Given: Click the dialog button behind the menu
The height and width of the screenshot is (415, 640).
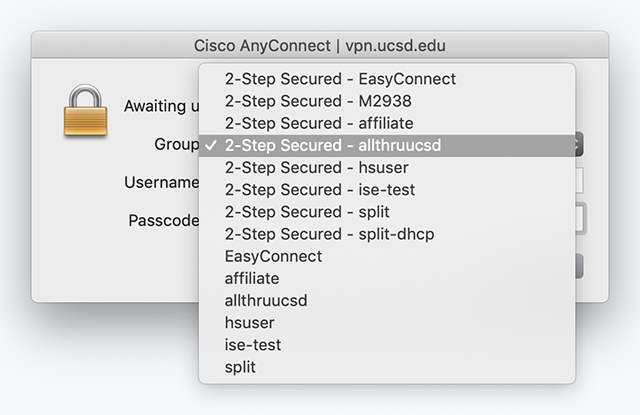Looking at the screenshot, I should coord(579,266).
